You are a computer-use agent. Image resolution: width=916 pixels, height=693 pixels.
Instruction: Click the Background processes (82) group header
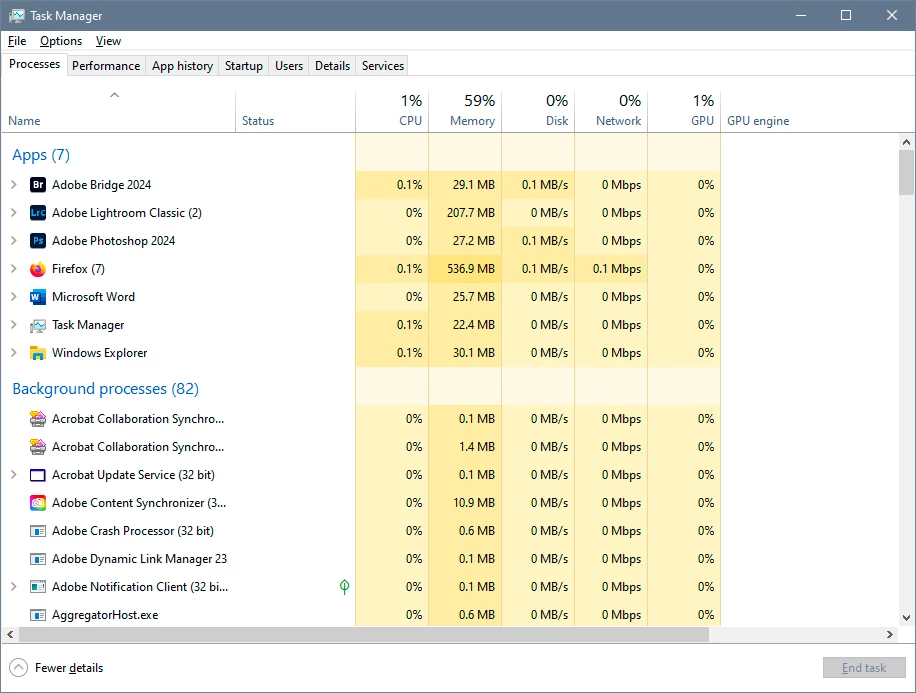(106, 389)
